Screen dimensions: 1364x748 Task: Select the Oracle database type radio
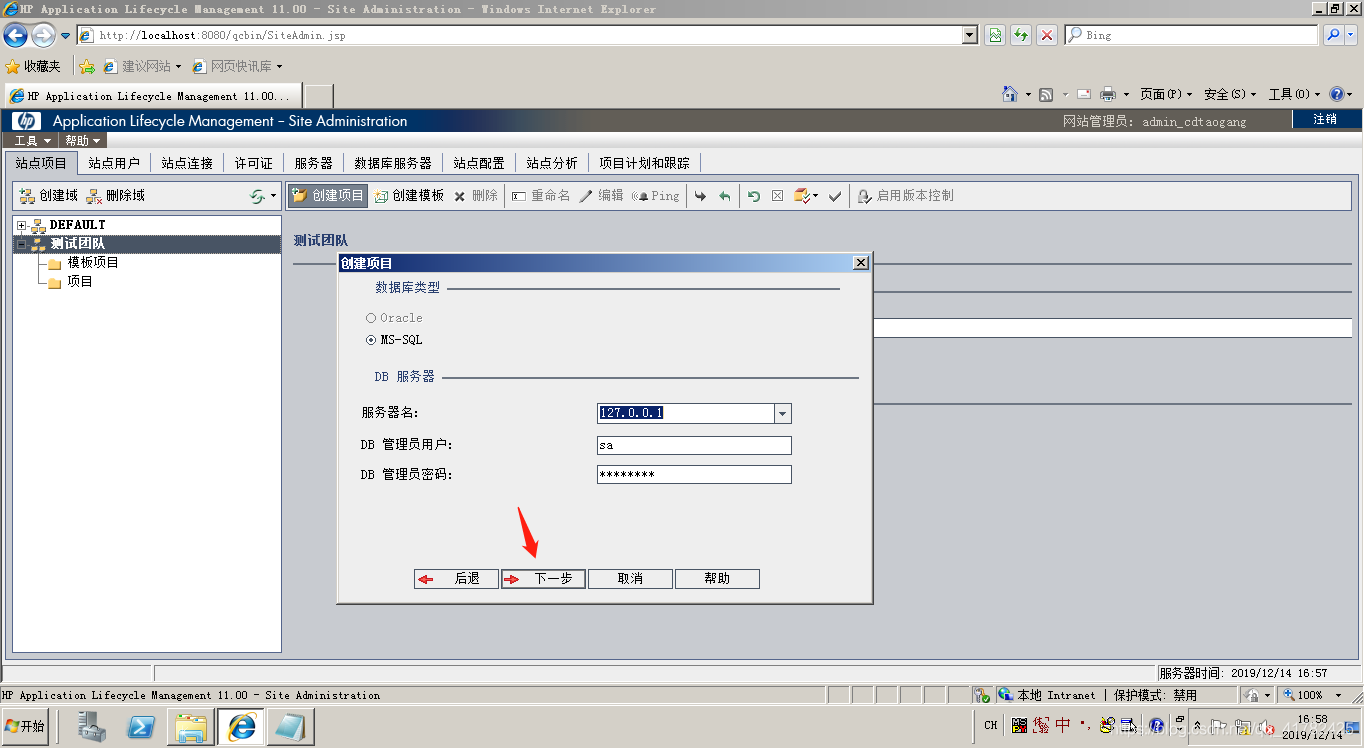pos(371,318)
